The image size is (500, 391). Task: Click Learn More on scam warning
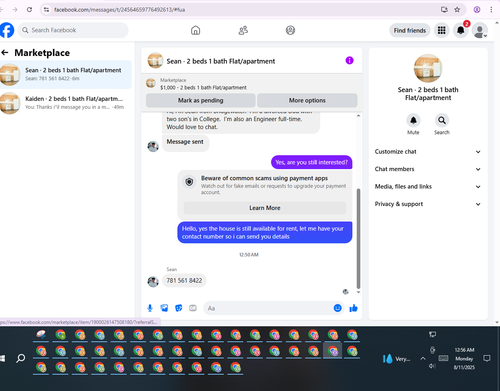click(x=265, y=208)
